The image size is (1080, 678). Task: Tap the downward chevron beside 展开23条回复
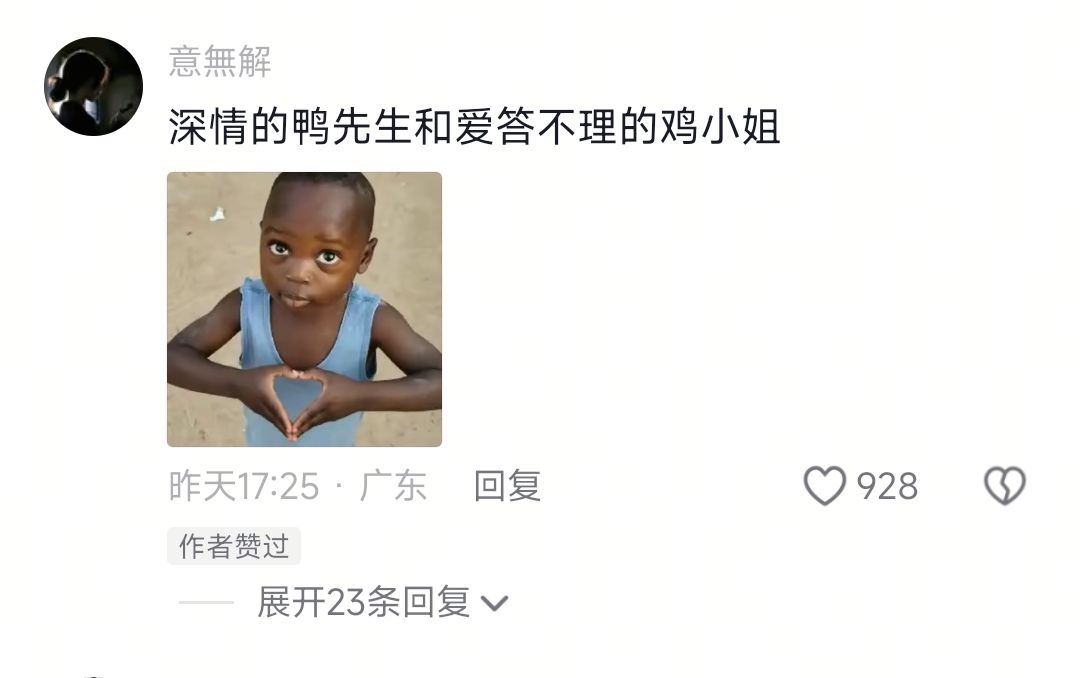pyautogui.click(x=494, y=604)
